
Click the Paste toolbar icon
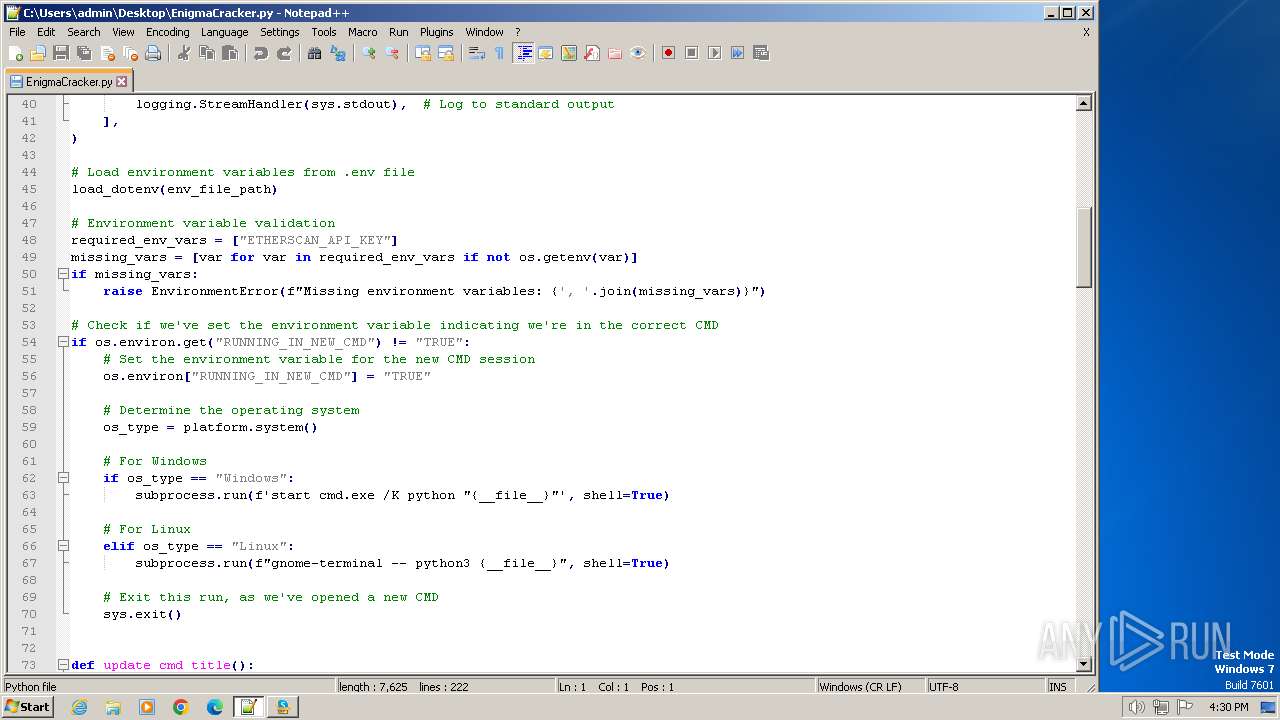click(230, 53)
